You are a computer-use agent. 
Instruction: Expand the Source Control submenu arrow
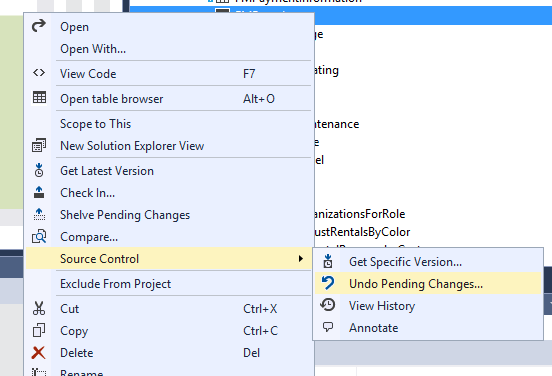point(300,259)
